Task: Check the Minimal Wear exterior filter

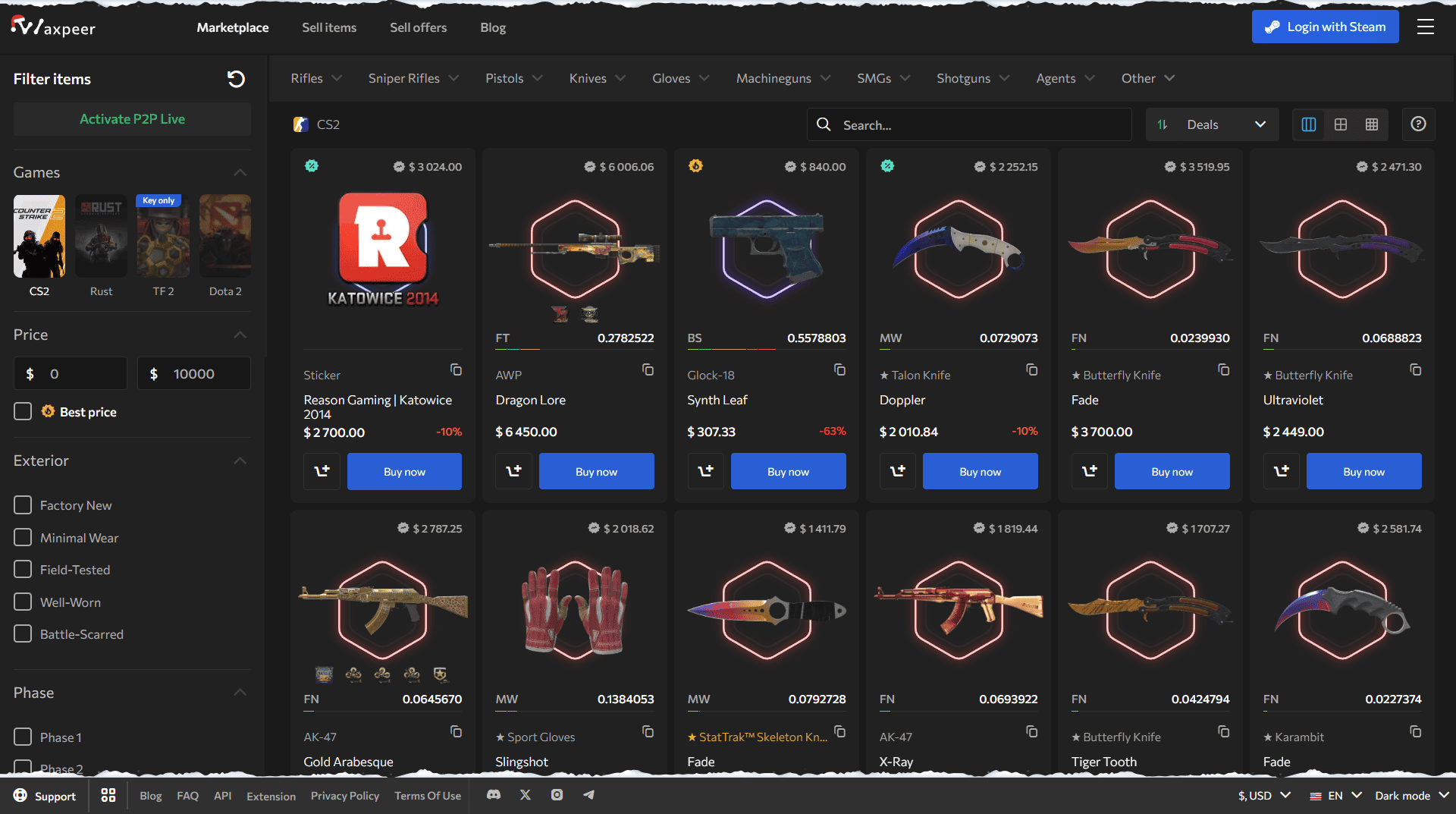Action: (x=23, y=537)
